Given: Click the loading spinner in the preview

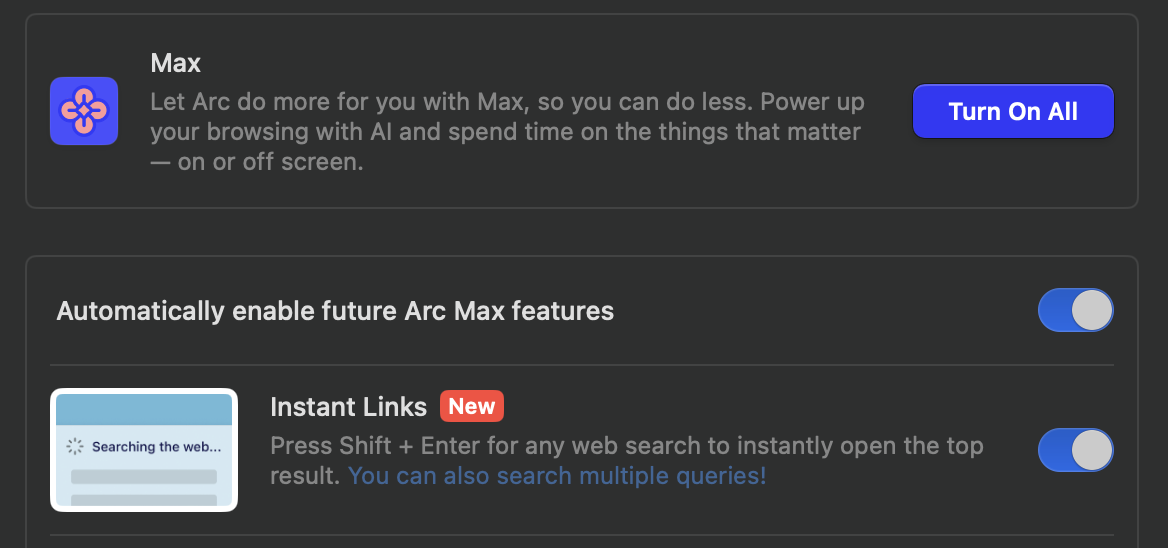Looking at the screenshot, I should 74,447.
